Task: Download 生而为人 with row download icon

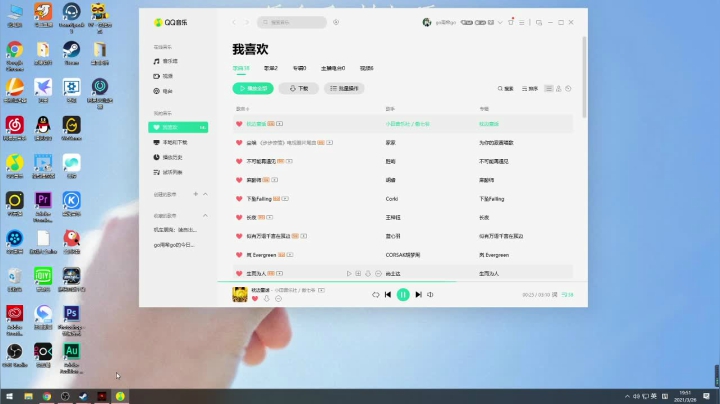Action: (368, 274)
